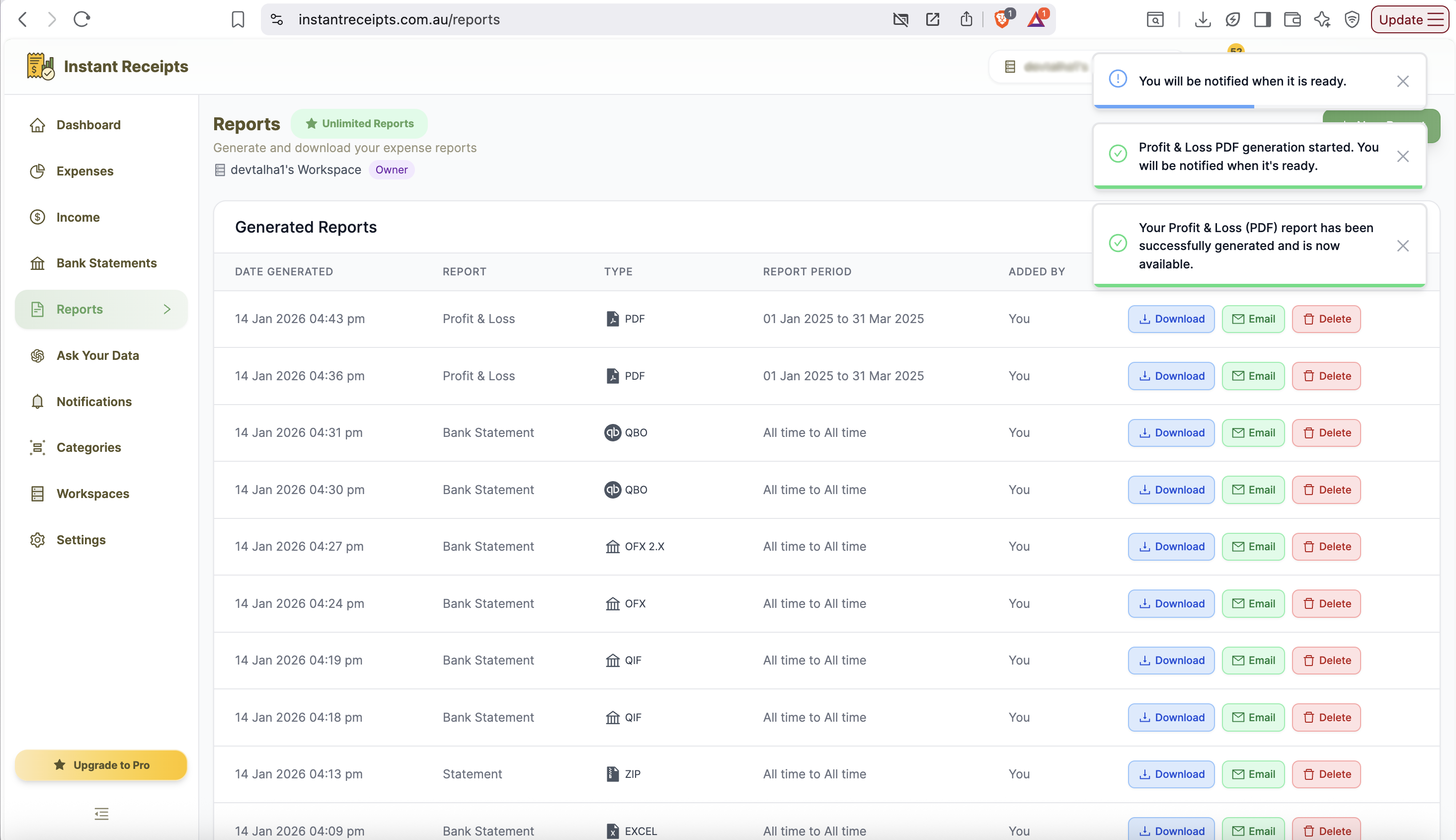The image size is (1456, 840).
Task: Delete the 04:27 pm OFX 2.X report
Action: 1326,546
